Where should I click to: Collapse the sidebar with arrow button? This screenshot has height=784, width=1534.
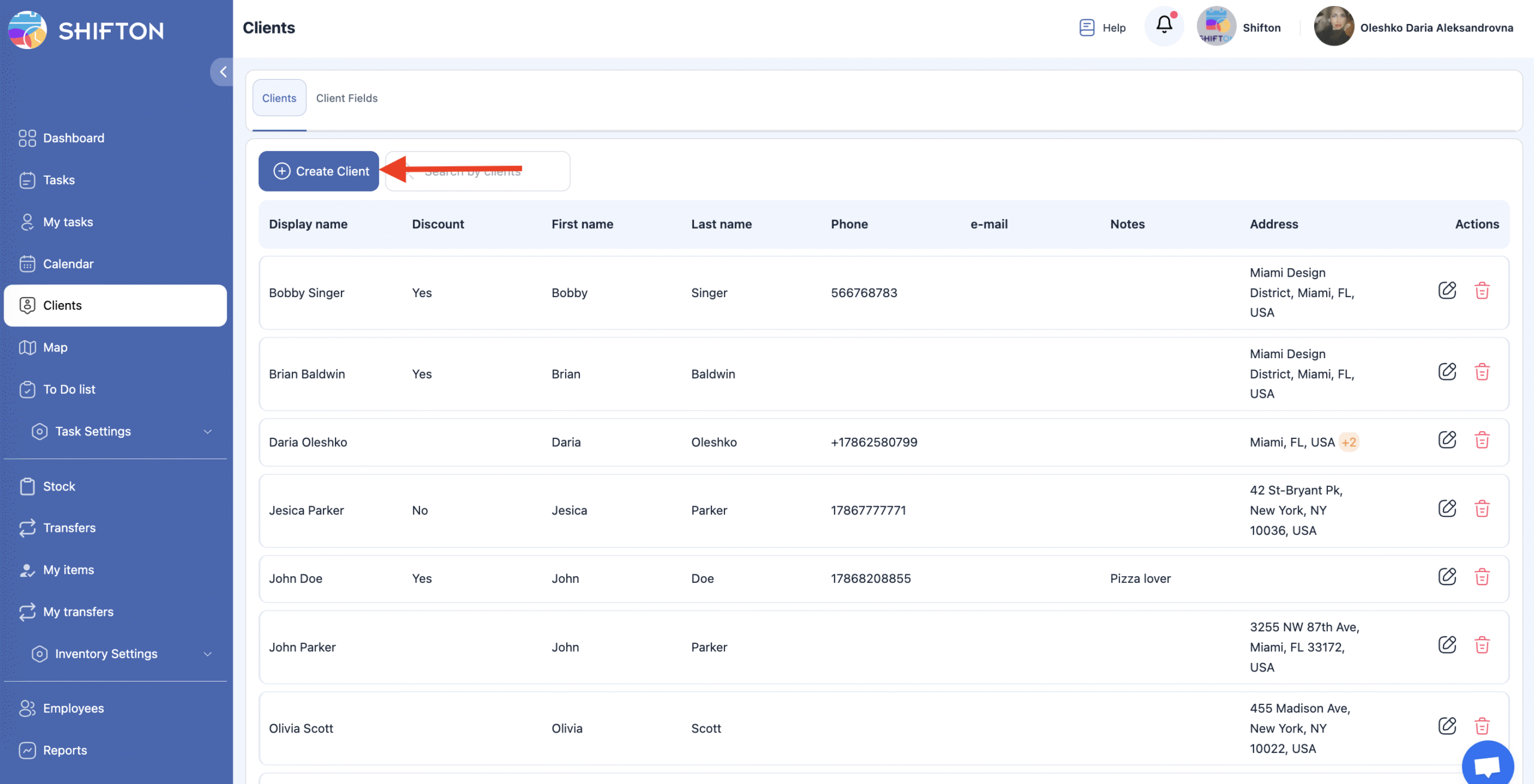pos(222,72)
